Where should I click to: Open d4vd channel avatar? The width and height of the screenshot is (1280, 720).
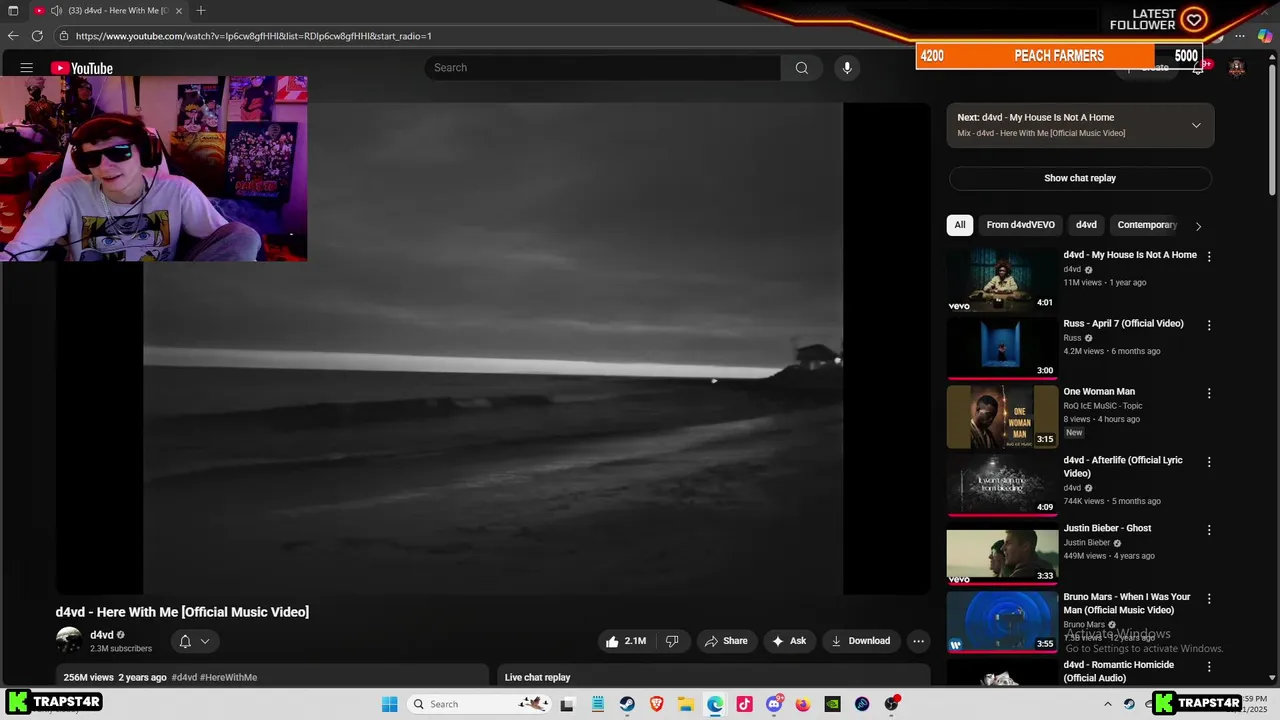click(x=69, y=640)
